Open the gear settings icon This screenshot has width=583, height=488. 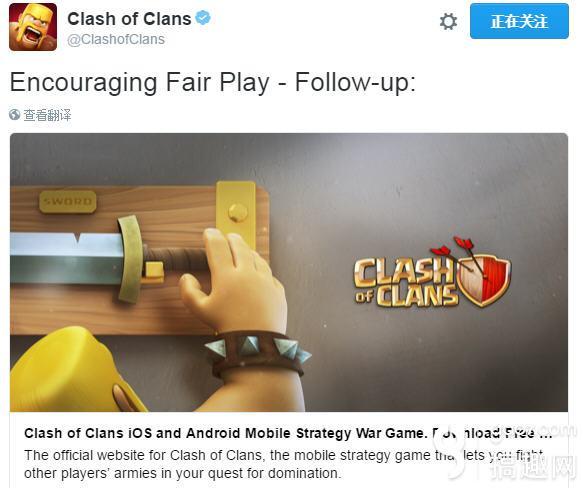pyautogui.click(x=448, y=22)
